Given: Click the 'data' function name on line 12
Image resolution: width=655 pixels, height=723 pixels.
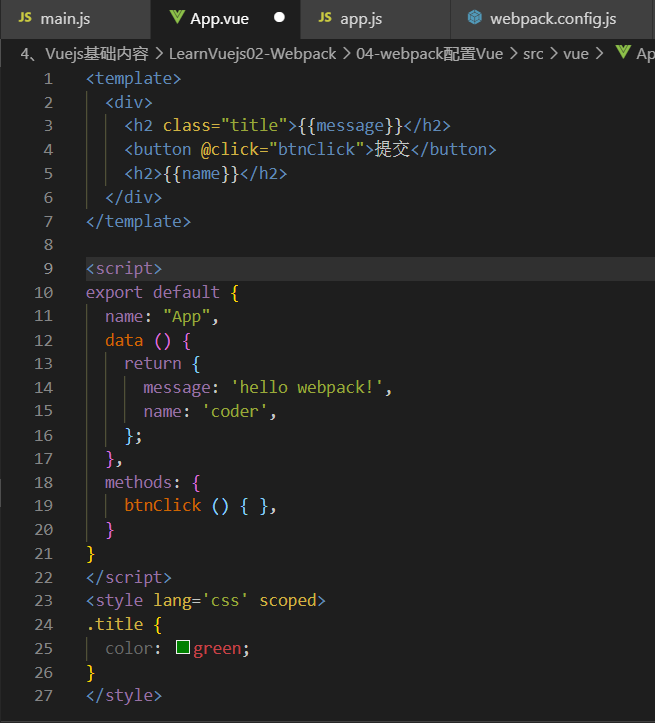Looking at the screenshot, I should pos(124,341).
